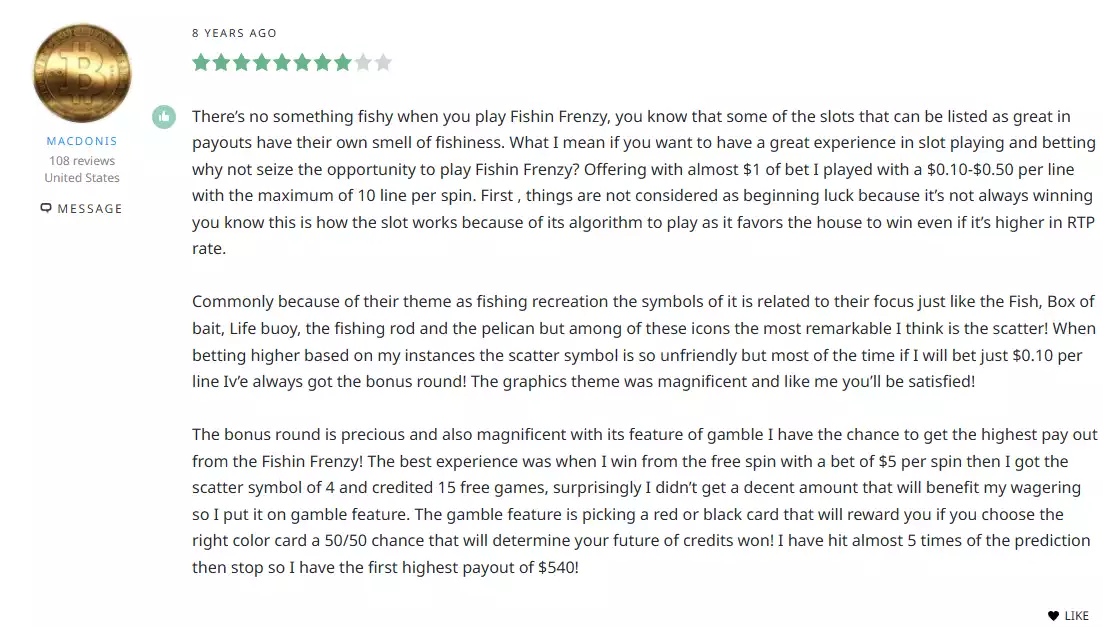Open the gold Bitcoin avatar image
Screen dimensions: 1103x627
coord(82,72)
